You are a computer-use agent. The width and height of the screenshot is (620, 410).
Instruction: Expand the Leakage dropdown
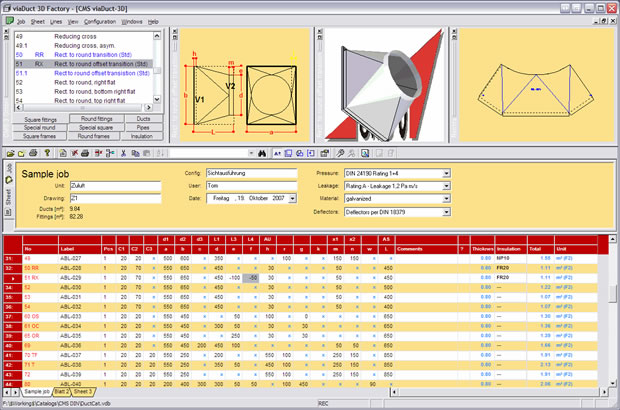(x=446, y=186)
